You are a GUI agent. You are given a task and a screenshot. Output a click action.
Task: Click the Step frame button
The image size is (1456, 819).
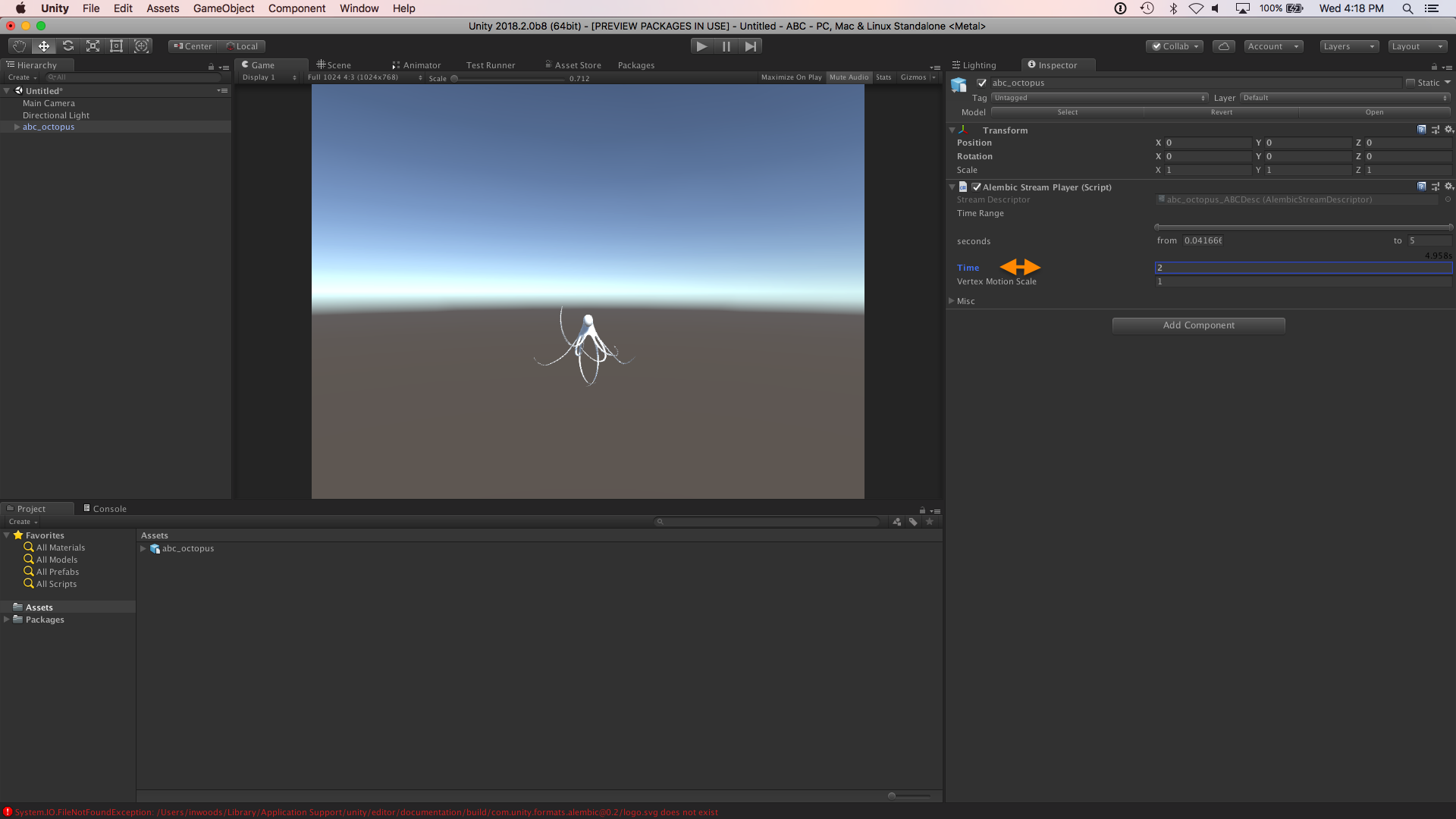[750, 46]
